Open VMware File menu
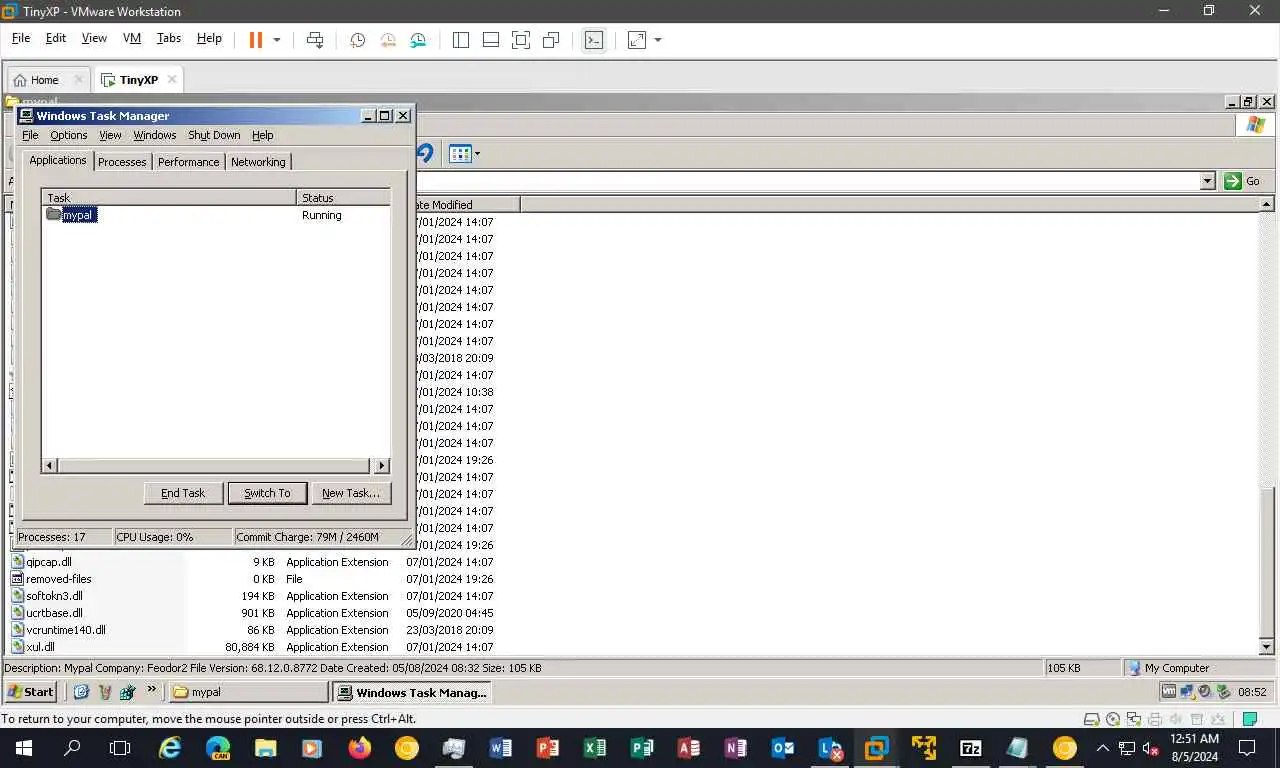The width and height of the screenshot is (1280, 768). (x=21, y=38)
